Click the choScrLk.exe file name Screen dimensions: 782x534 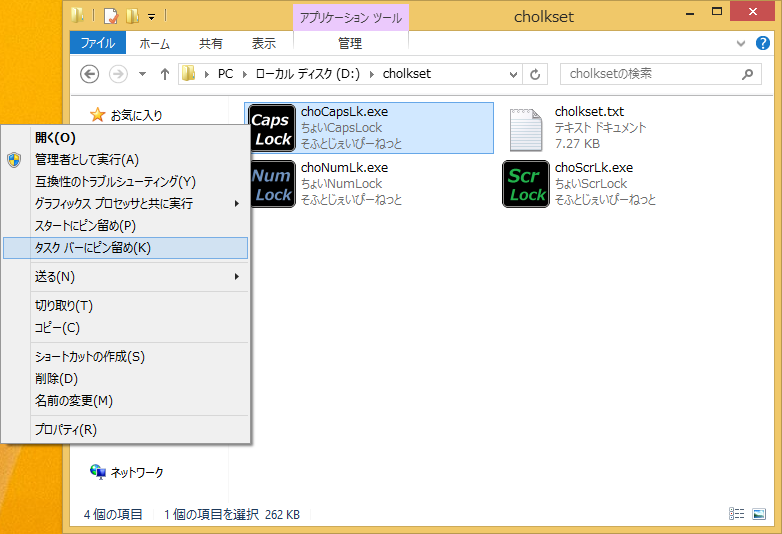click(x=594, y=168)
